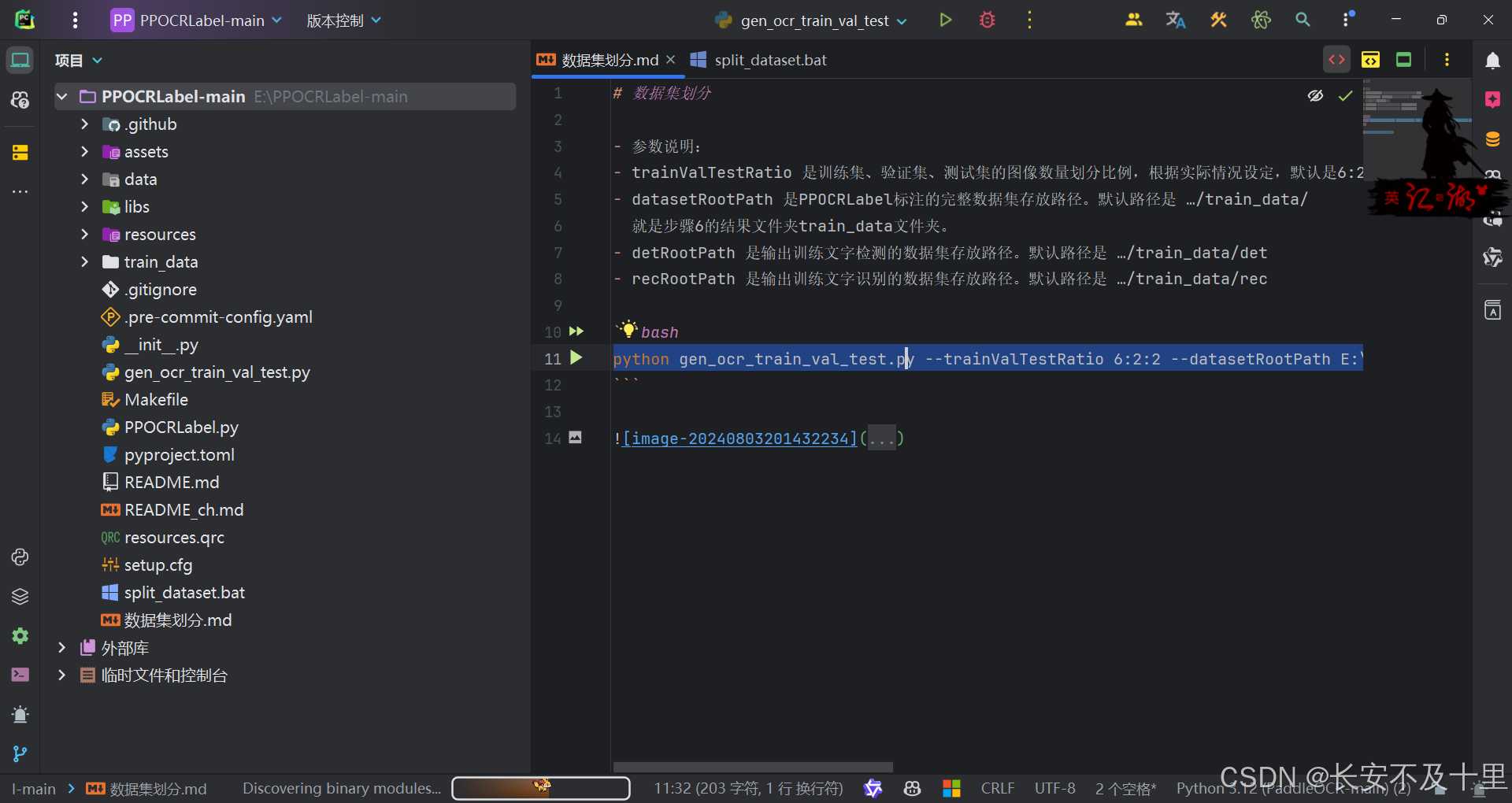Screen dimensions: 1512x803
Task: Toggle reader mode eye icon
Action: coord(1315,96)
